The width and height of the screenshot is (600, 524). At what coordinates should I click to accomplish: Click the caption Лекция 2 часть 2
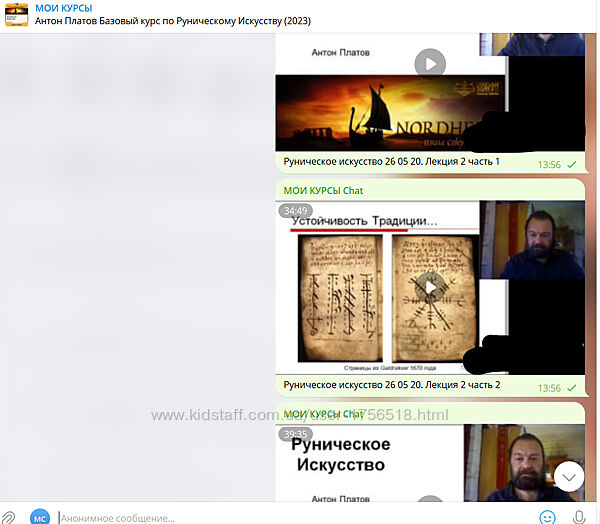coord(391,385)
